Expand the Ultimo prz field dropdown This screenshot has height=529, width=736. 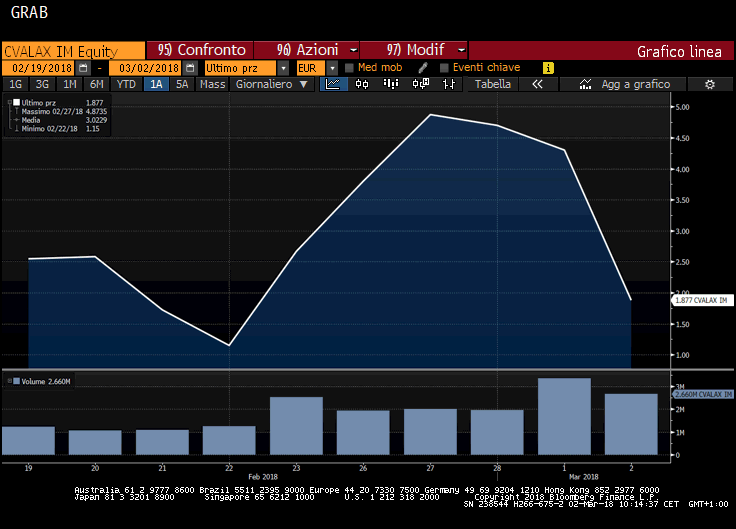coord(284,68)
